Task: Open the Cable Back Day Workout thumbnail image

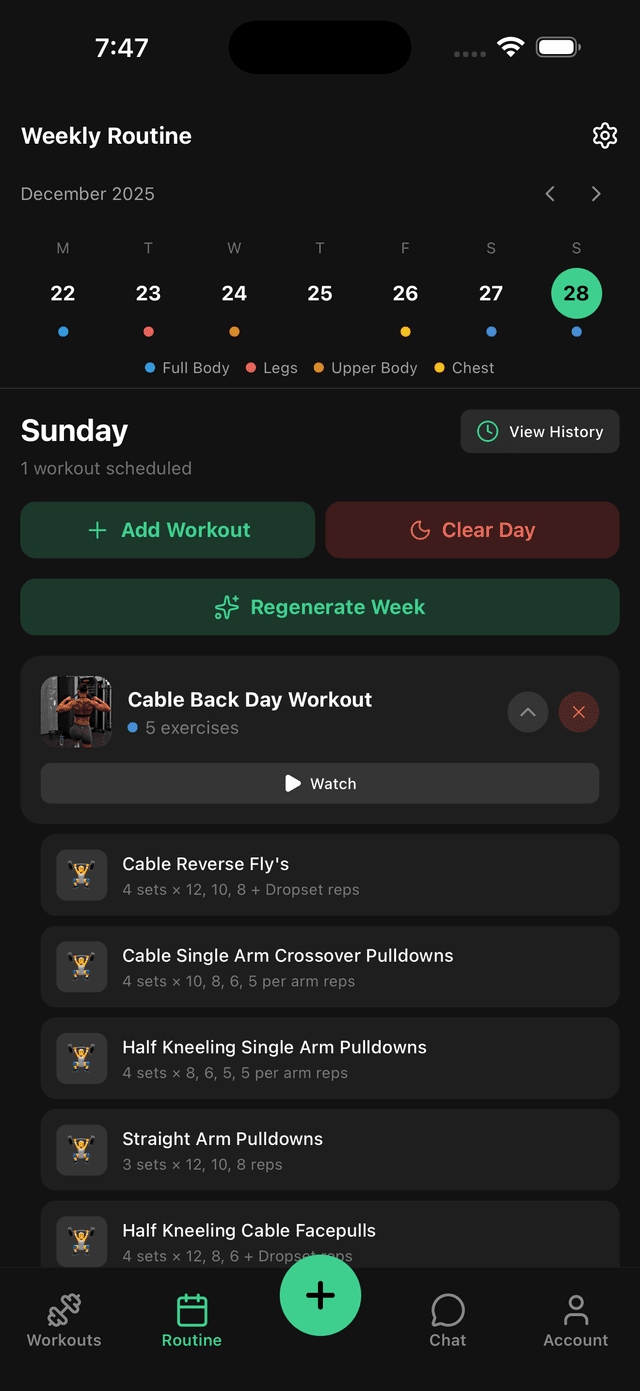Action: pos(77,712)
